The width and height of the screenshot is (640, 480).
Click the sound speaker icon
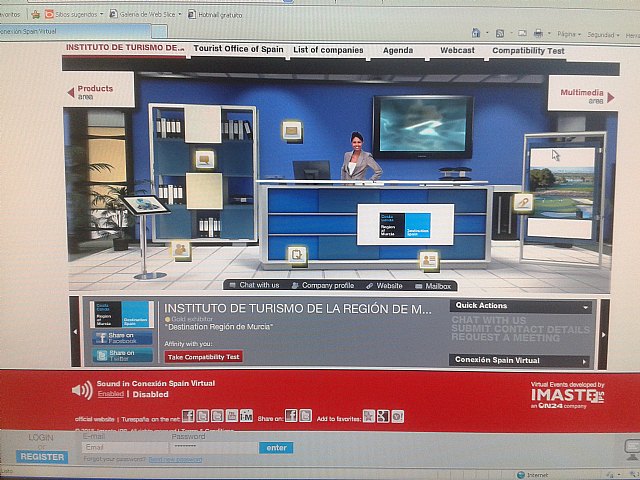pos(82,390)
